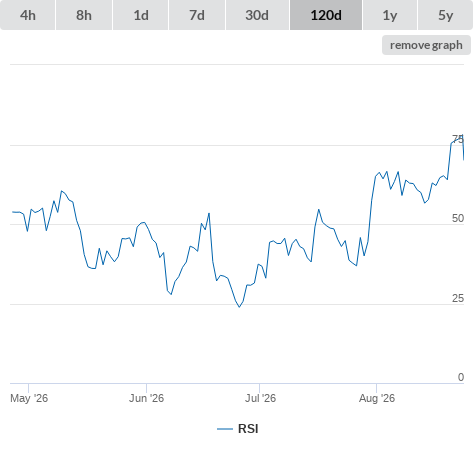The width and height of the screenshot is (474, 455).
Task: Click the Jul '26 axis label
Action: click(260, 398)
